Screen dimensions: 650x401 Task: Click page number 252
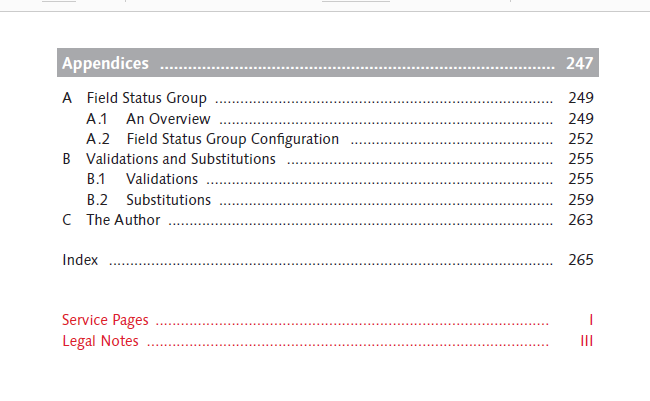(581, 139)
